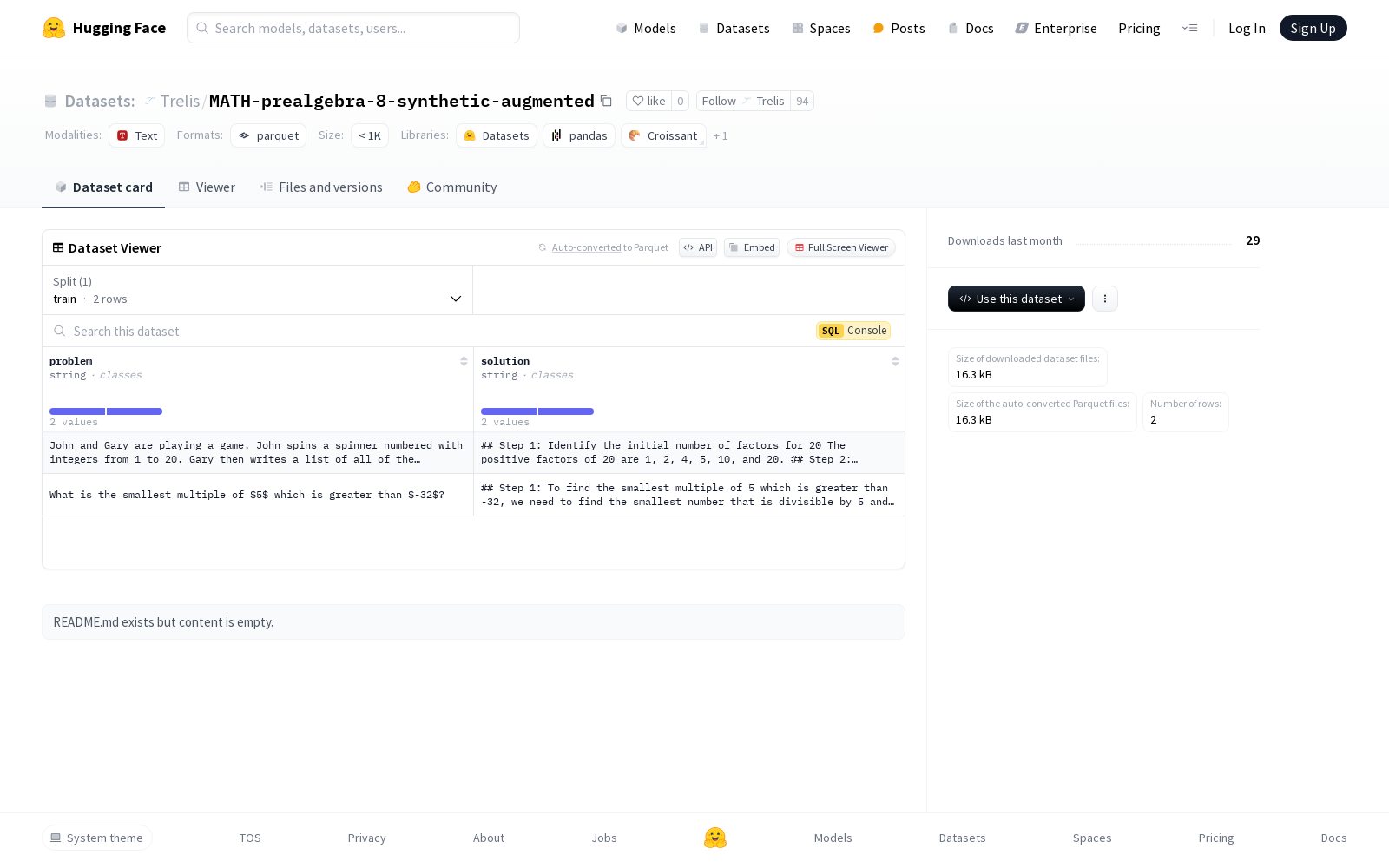Open the Files and versions tab
Image resolution: width=1389 pixels, height=868 pixels.
pyautogui.click(x=321, y=187)
